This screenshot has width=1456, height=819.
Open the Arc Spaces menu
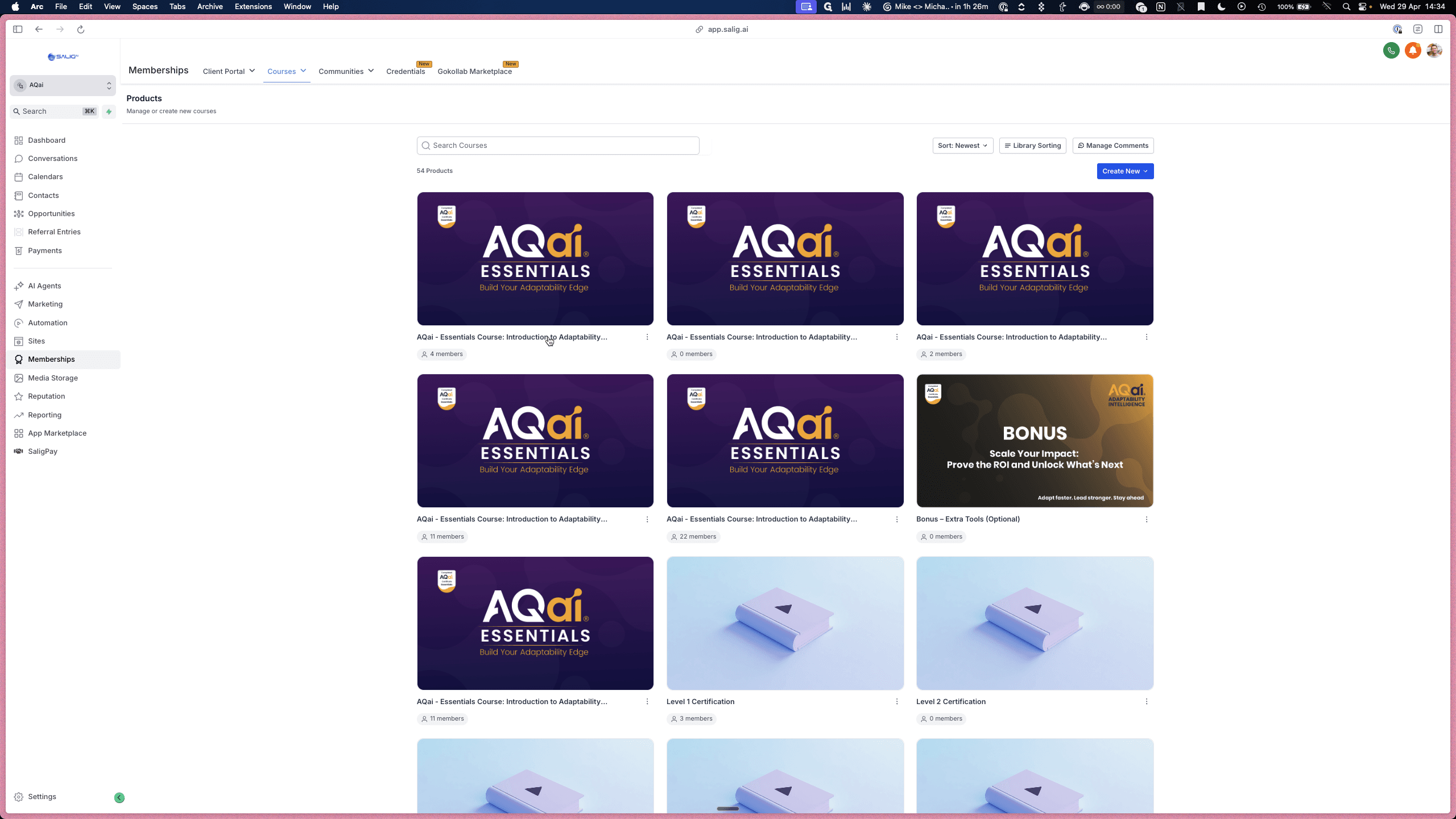[144, 7]
